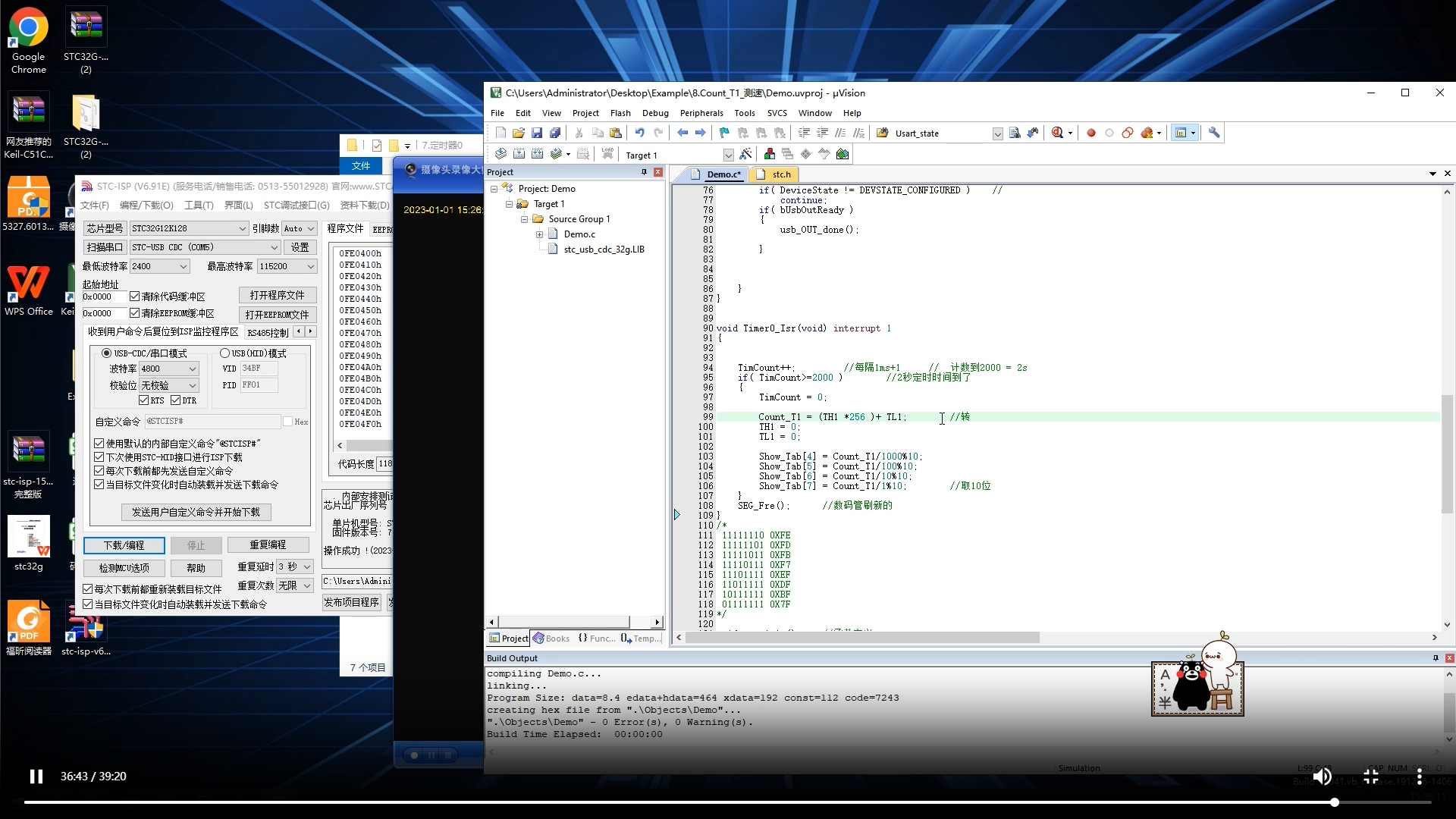Screen dimensions: 1456x819
Task: Click the Indent selection icon
Action: [x=804, y=133]
